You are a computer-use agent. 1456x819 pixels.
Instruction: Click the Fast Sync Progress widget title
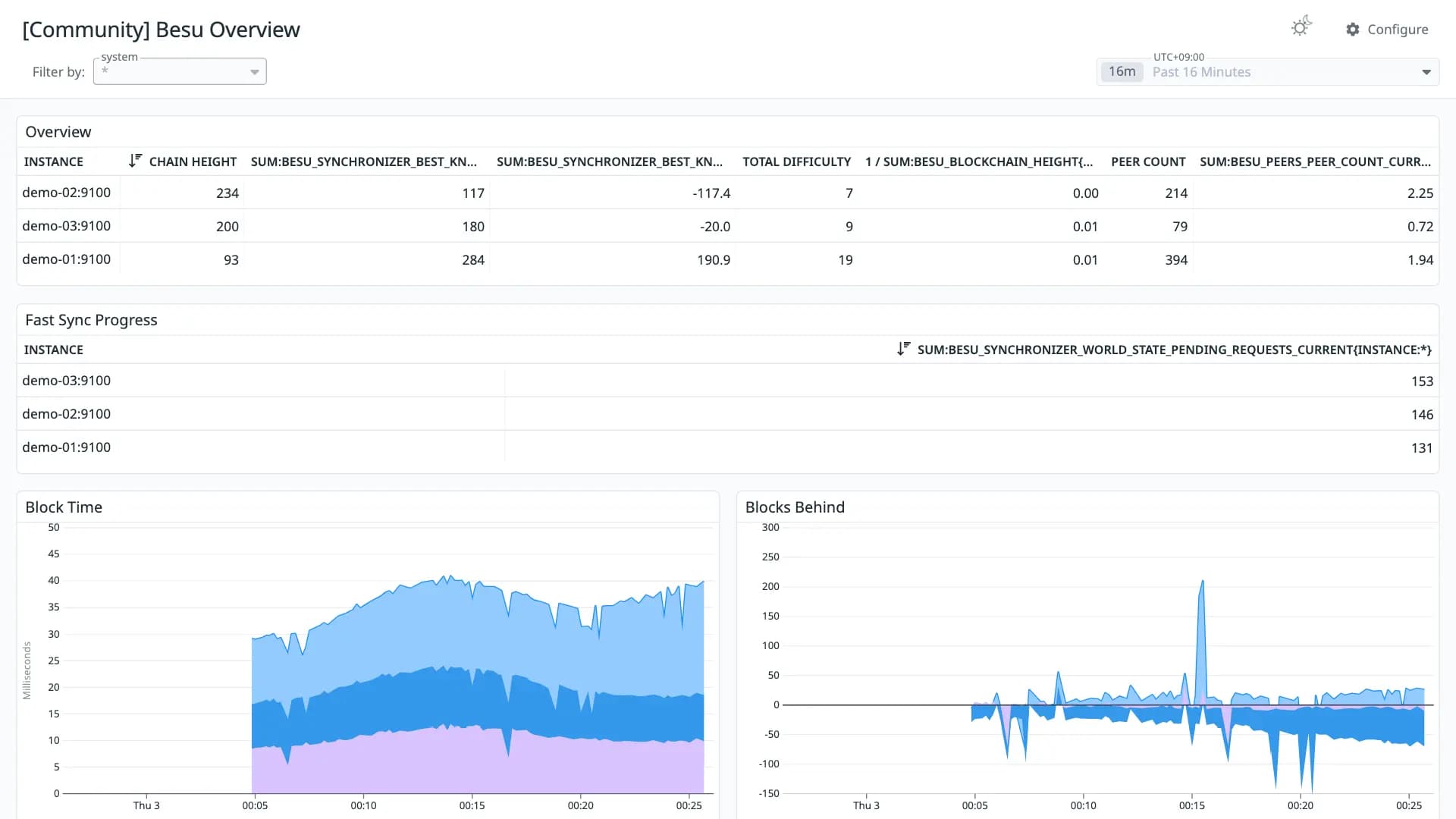point(91,320)
